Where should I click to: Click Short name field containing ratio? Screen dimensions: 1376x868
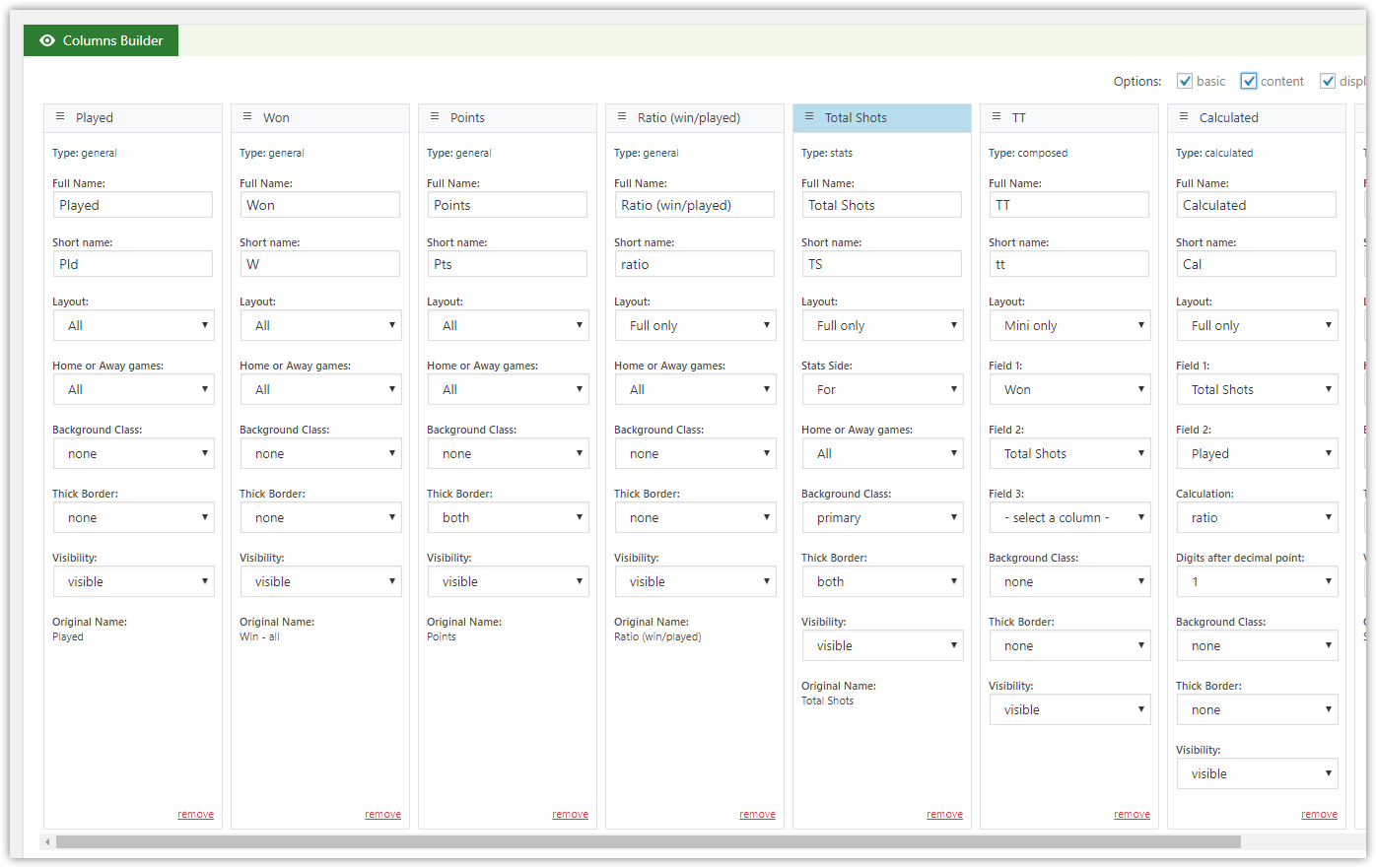(695, 264)
